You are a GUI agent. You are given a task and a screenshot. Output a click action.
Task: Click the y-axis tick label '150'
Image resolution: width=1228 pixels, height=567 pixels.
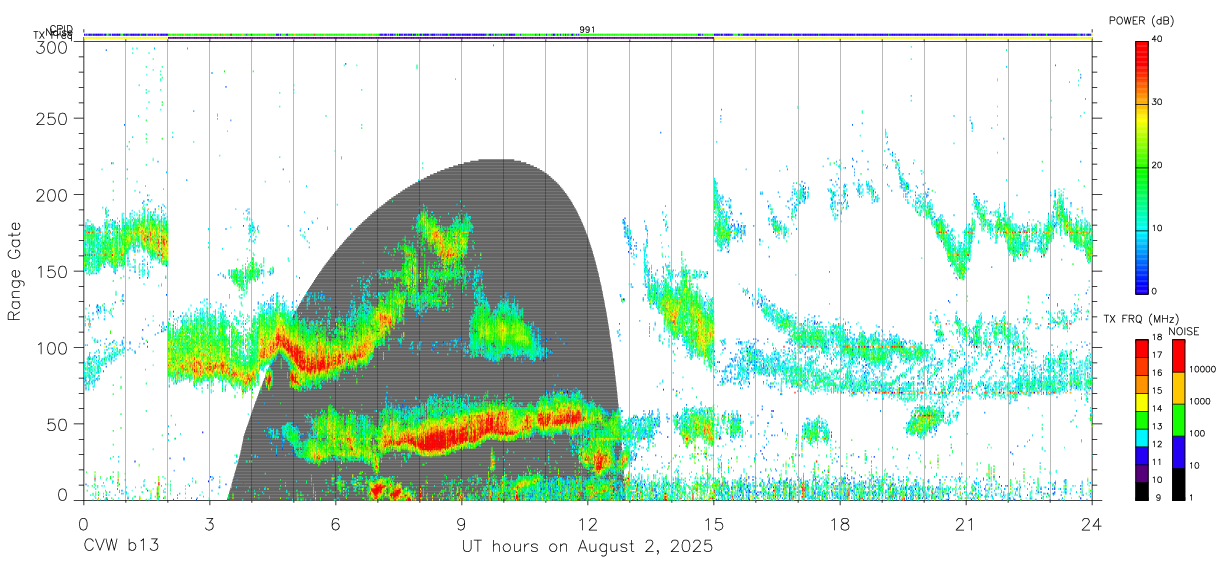click(53, 271)
